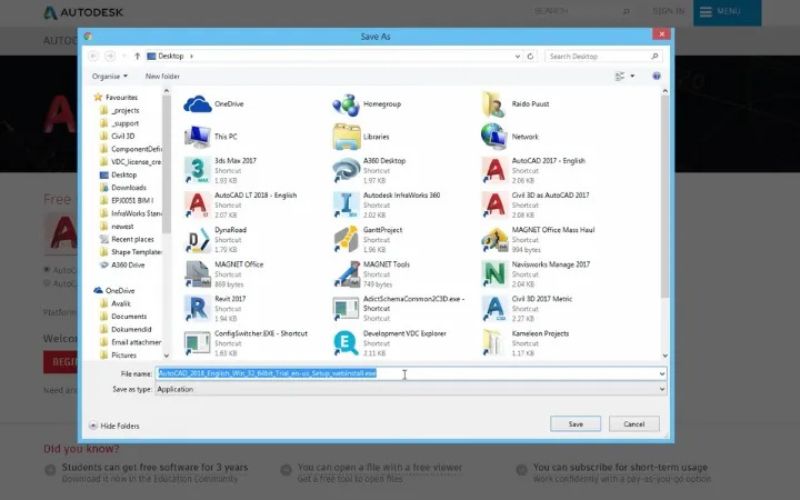
Task: Open the Save as type combo box
Action: (411, 389)
